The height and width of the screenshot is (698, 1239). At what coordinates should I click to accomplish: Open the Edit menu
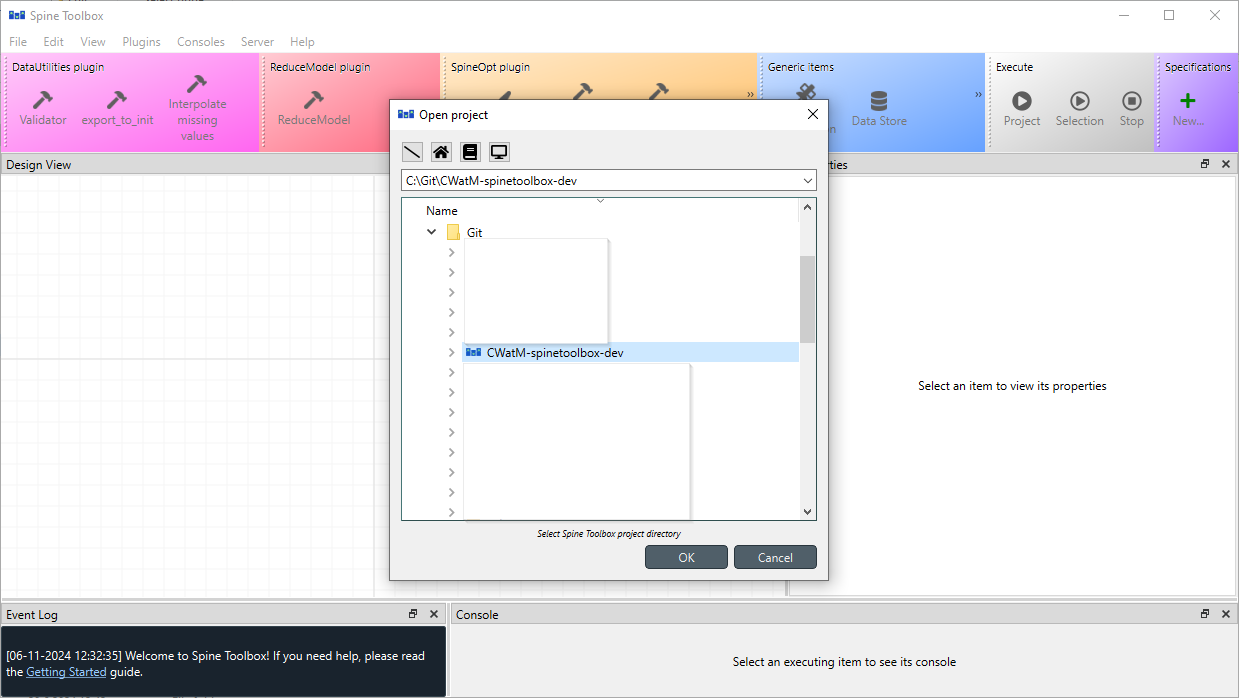pos(53,42)
